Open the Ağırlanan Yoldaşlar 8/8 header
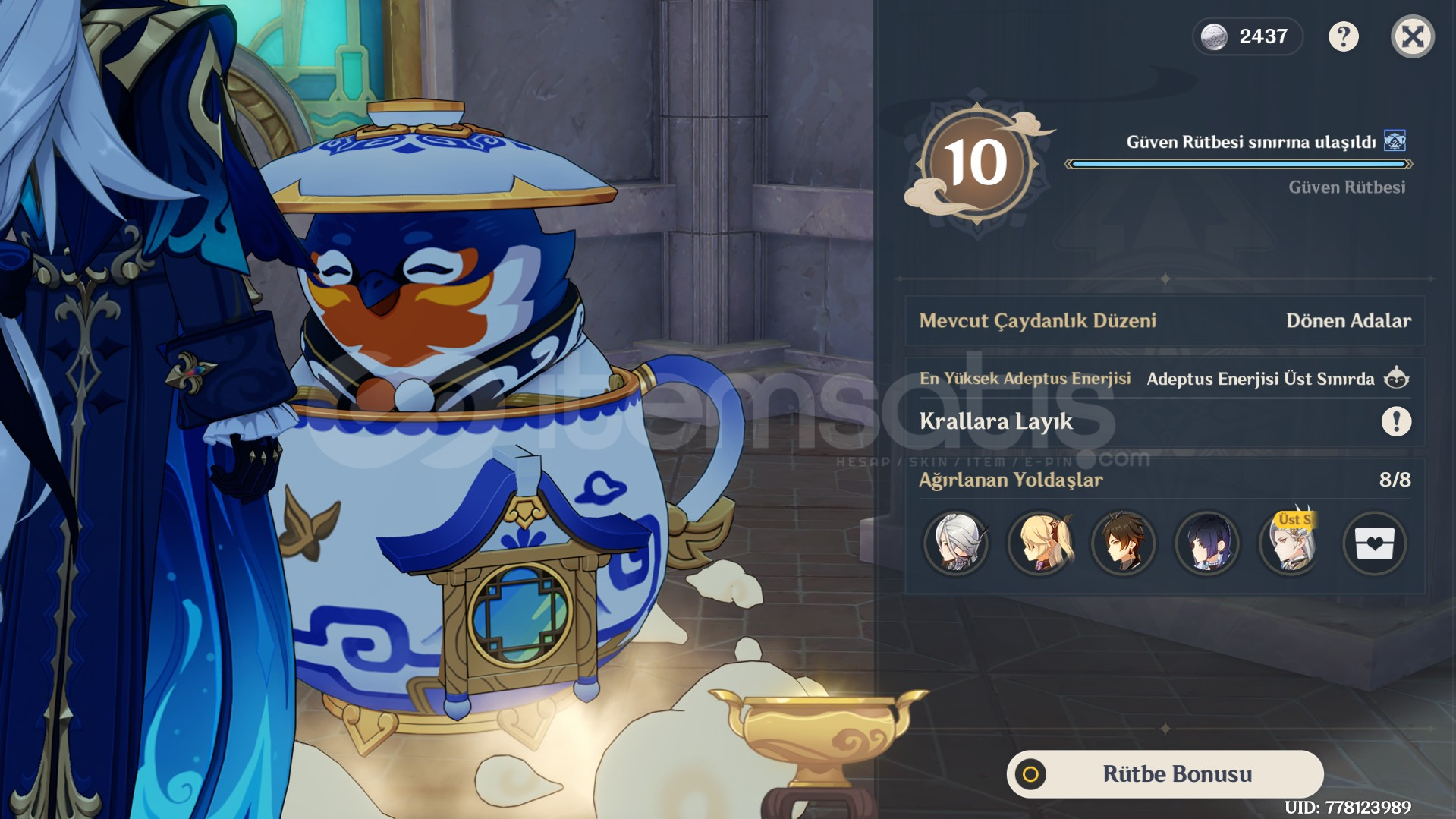This screenshot has height=819, width=1456. [x=1165, y=480]
